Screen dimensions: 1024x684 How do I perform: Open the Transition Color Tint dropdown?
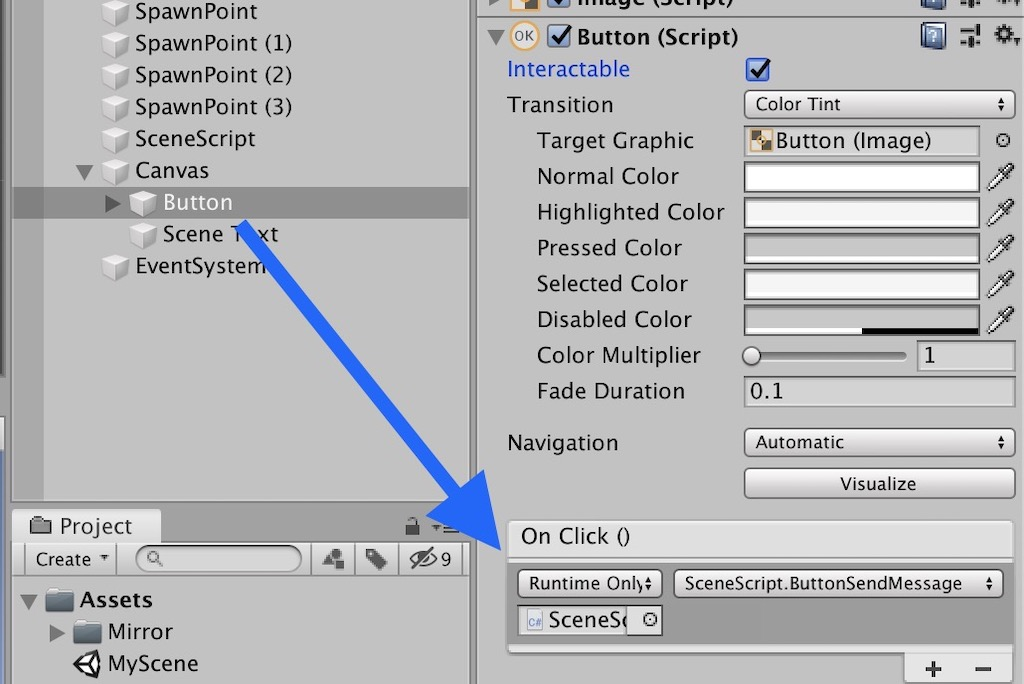pos(878,104)
